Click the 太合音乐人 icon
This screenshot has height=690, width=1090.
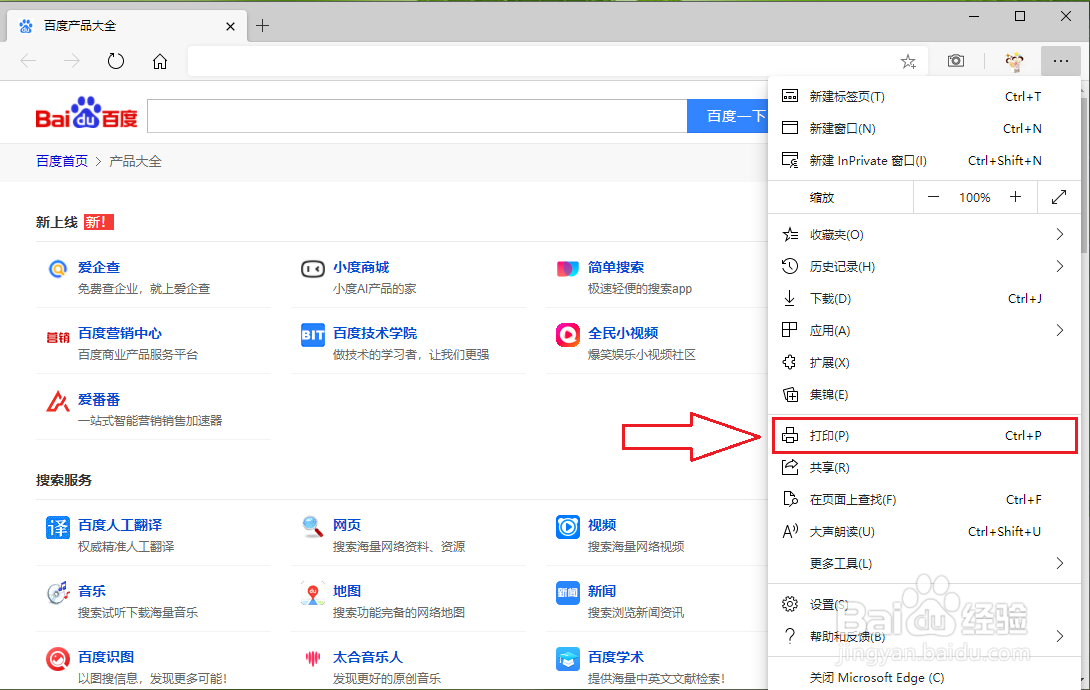(313, 658)
